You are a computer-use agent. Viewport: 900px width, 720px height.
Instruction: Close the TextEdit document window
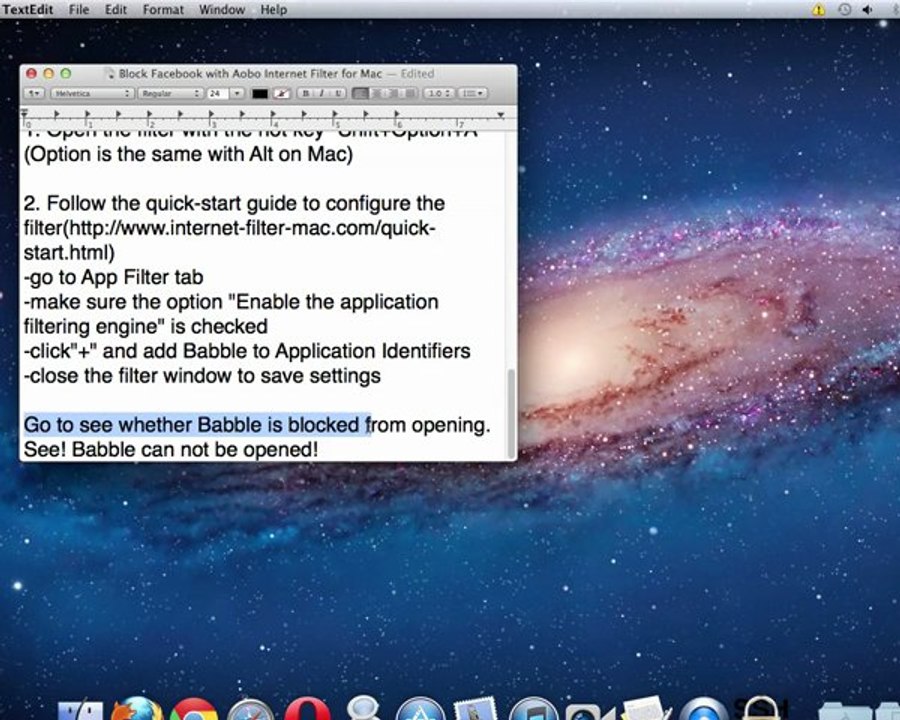pos(32,73)
